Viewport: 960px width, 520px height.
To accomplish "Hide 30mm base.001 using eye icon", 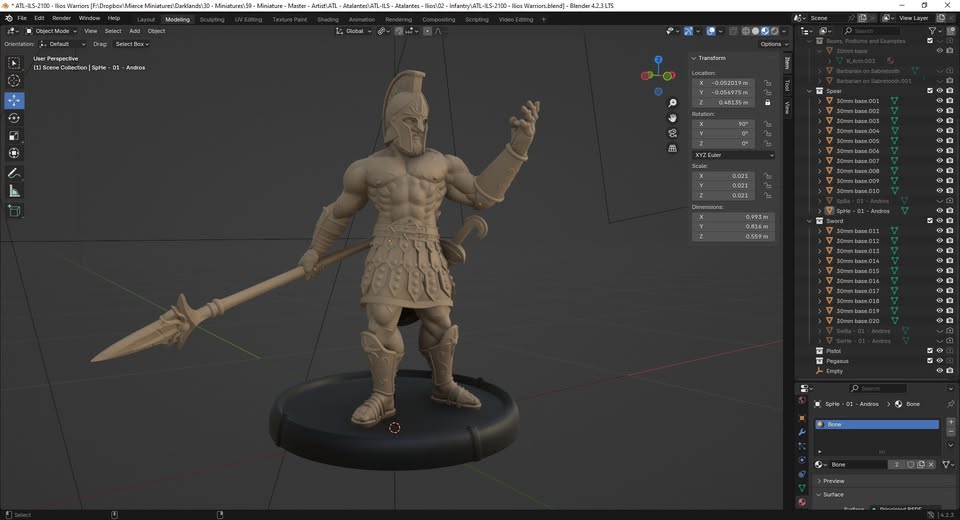I will coord(939,101).
